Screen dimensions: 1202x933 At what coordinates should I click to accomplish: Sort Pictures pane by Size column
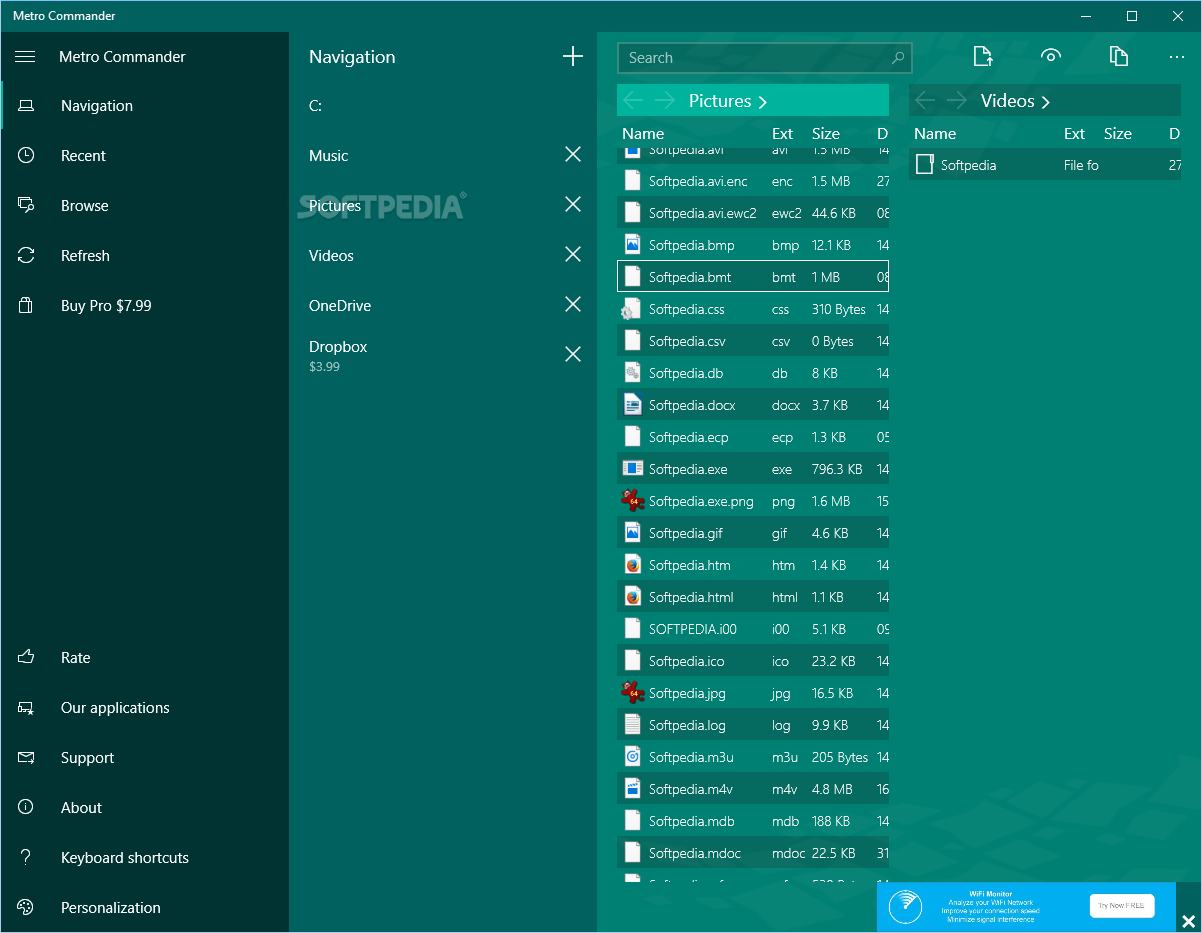click(826, 134)
